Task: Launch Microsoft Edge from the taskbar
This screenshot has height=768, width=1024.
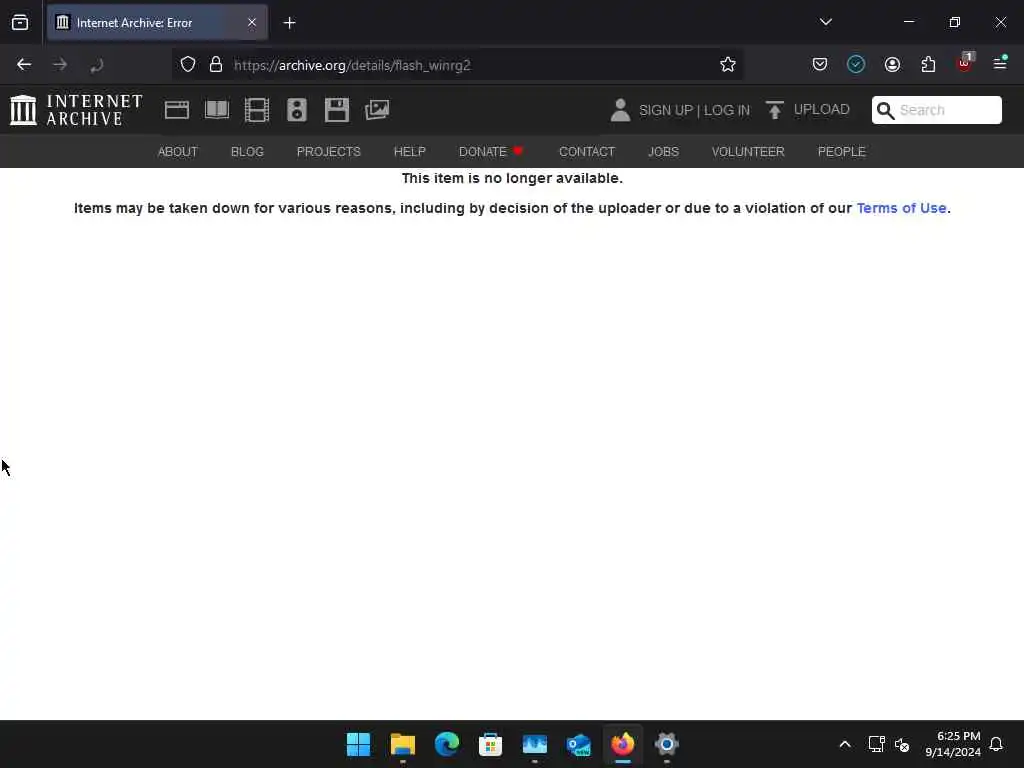Action: tap(447, 744)
